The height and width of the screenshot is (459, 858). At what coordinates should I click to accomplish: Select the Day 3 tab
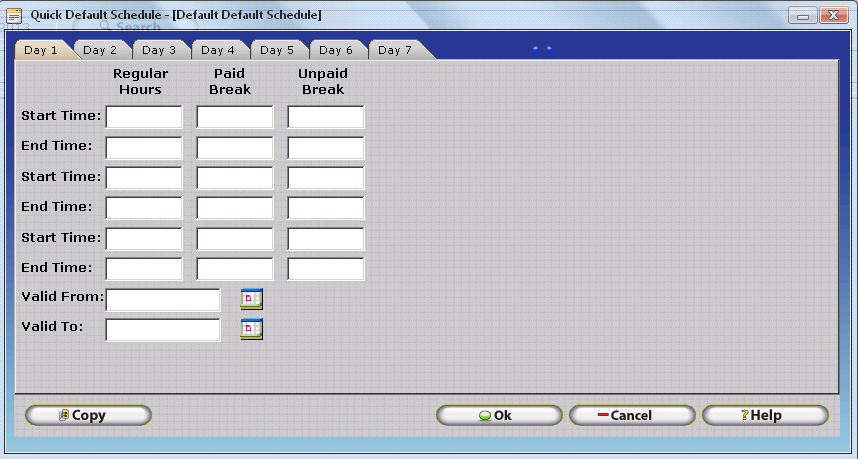tap(159, 50)
